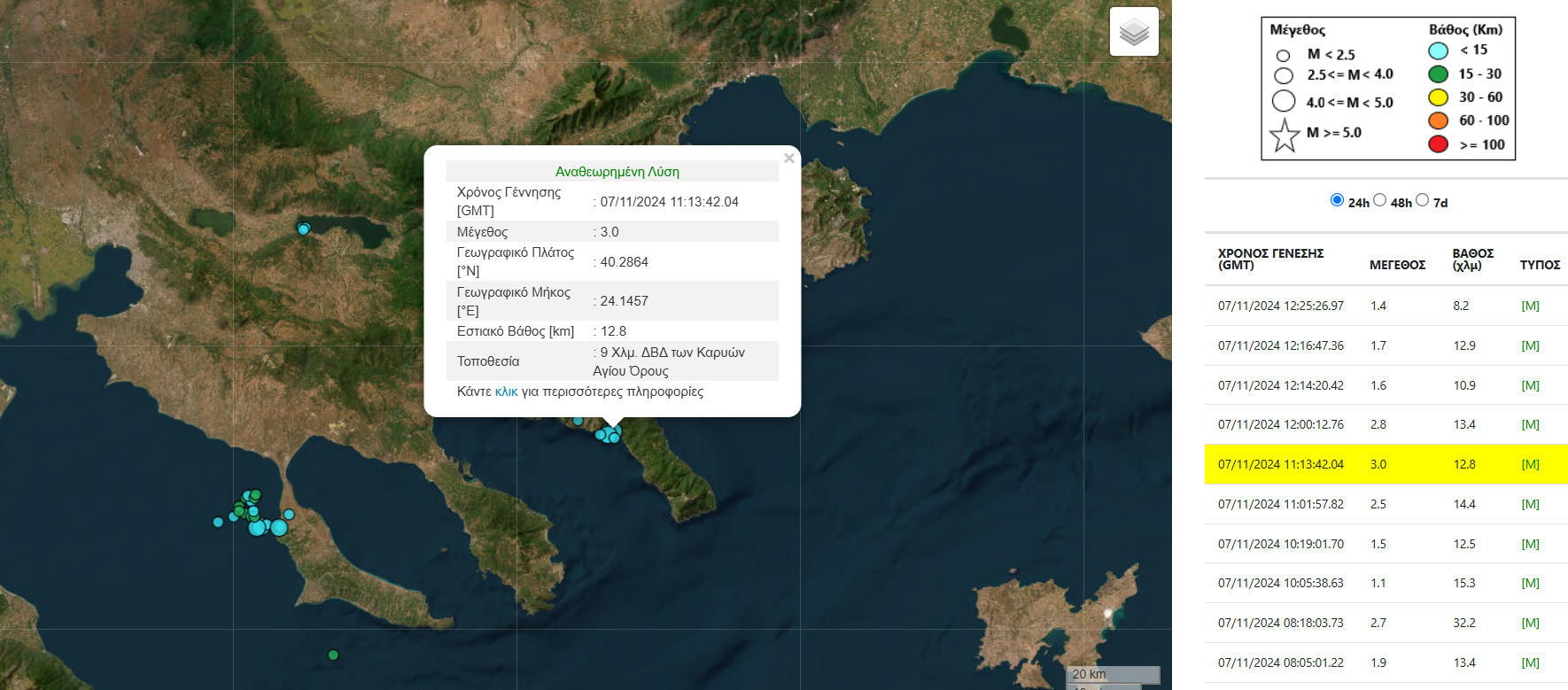Click the [M] link for 08:18:03.73 event

(x=1530, y=623)
